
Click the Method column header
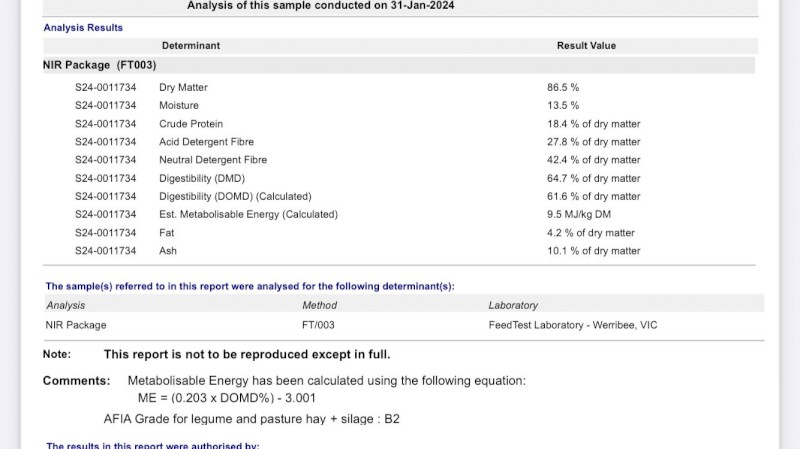coord(319,305)
